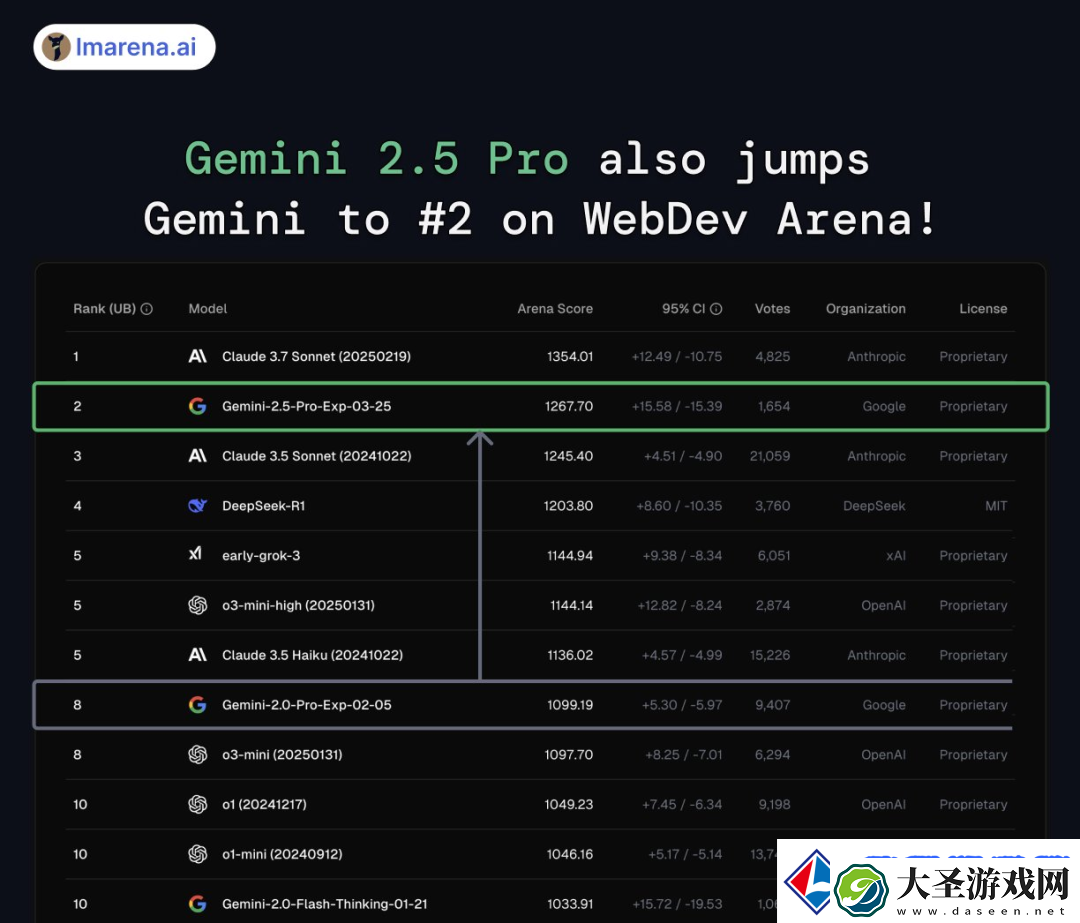Sort by the Organization column header
The width and height of the screenshot is (1080, 923).
click(866, 309)
